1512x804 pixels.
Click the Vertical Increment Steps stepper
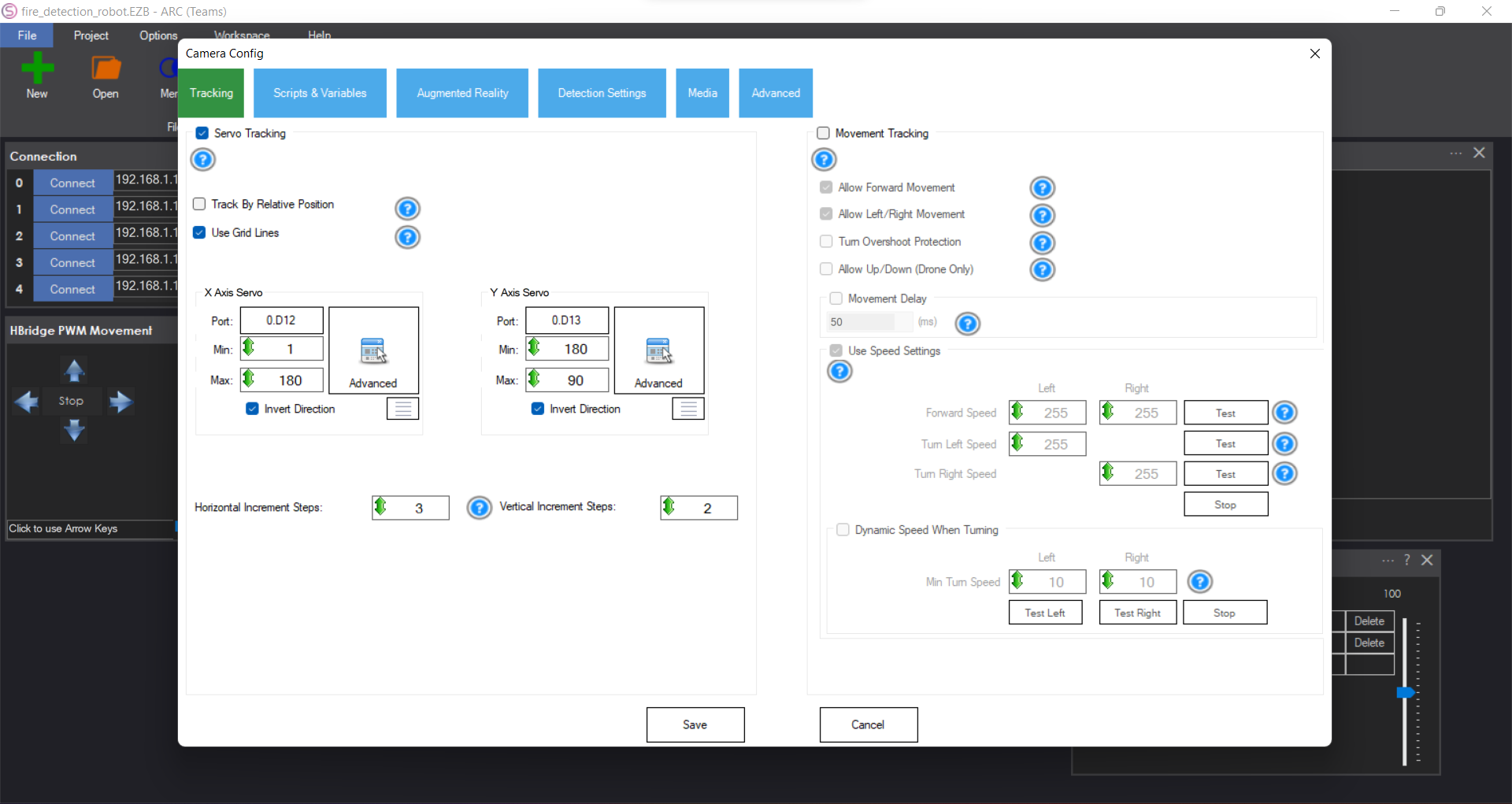[669, 506]
